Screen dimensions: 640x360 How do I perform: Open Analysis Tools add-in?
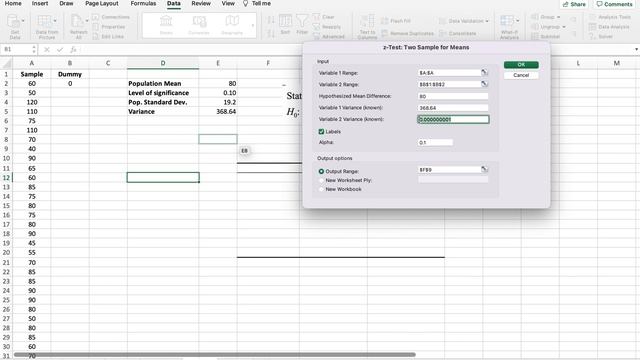click(610, 17)
